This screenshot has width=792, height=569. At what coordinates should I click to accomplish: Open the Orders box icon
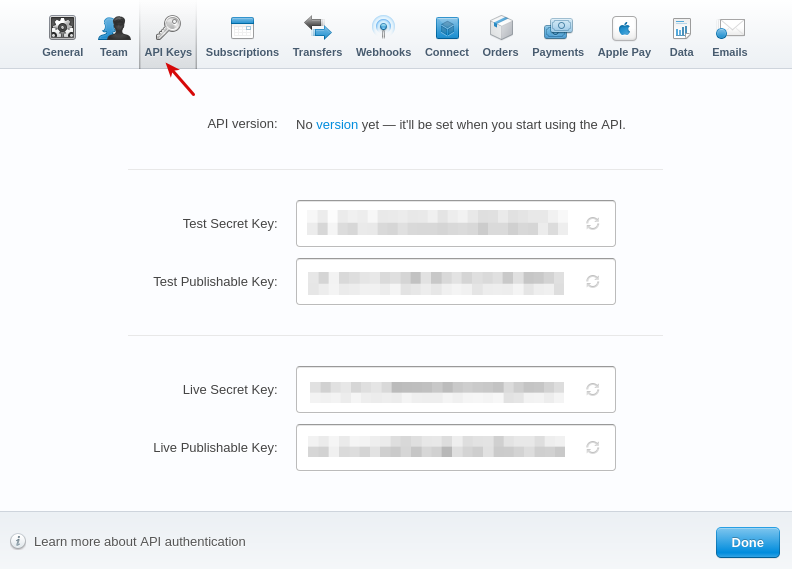(501, 27)
